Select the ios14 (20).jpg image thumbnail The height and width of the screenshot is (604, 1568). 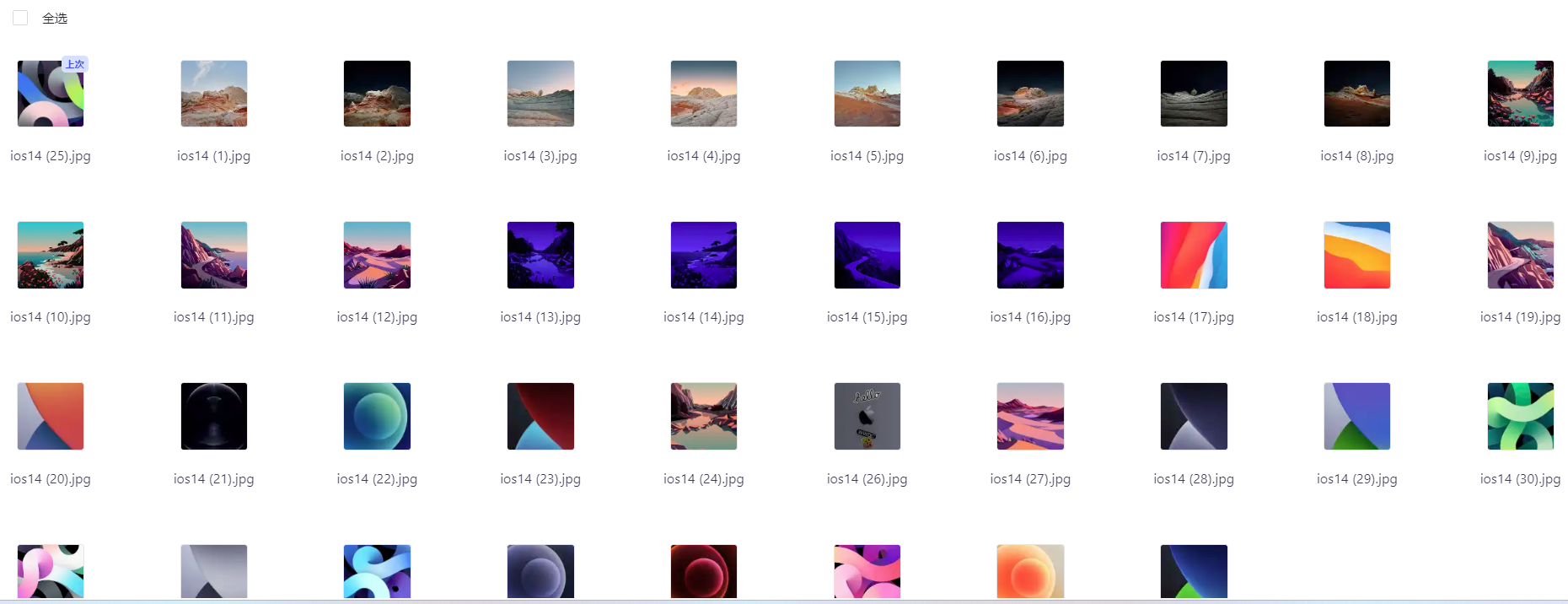click(51, 417)
